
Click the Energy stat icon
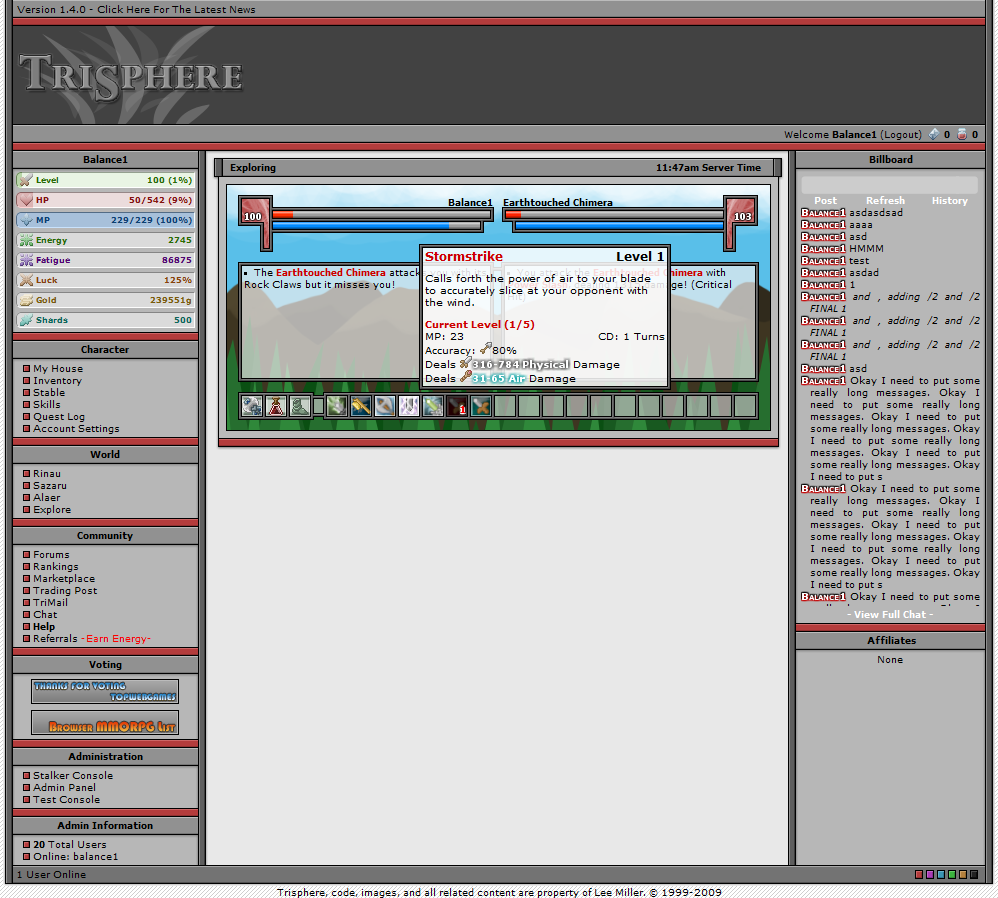point(25,240)
